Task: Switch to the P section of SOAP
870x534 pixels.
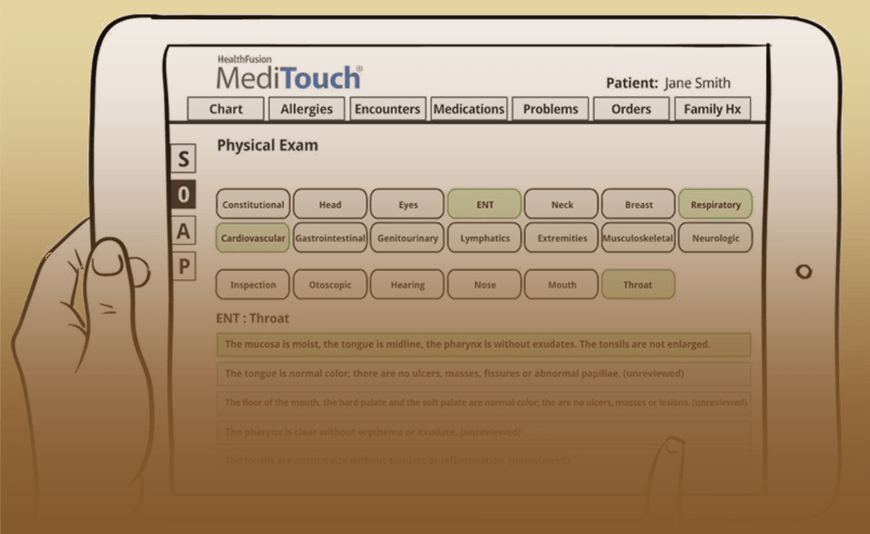Action: click(184, 266)
